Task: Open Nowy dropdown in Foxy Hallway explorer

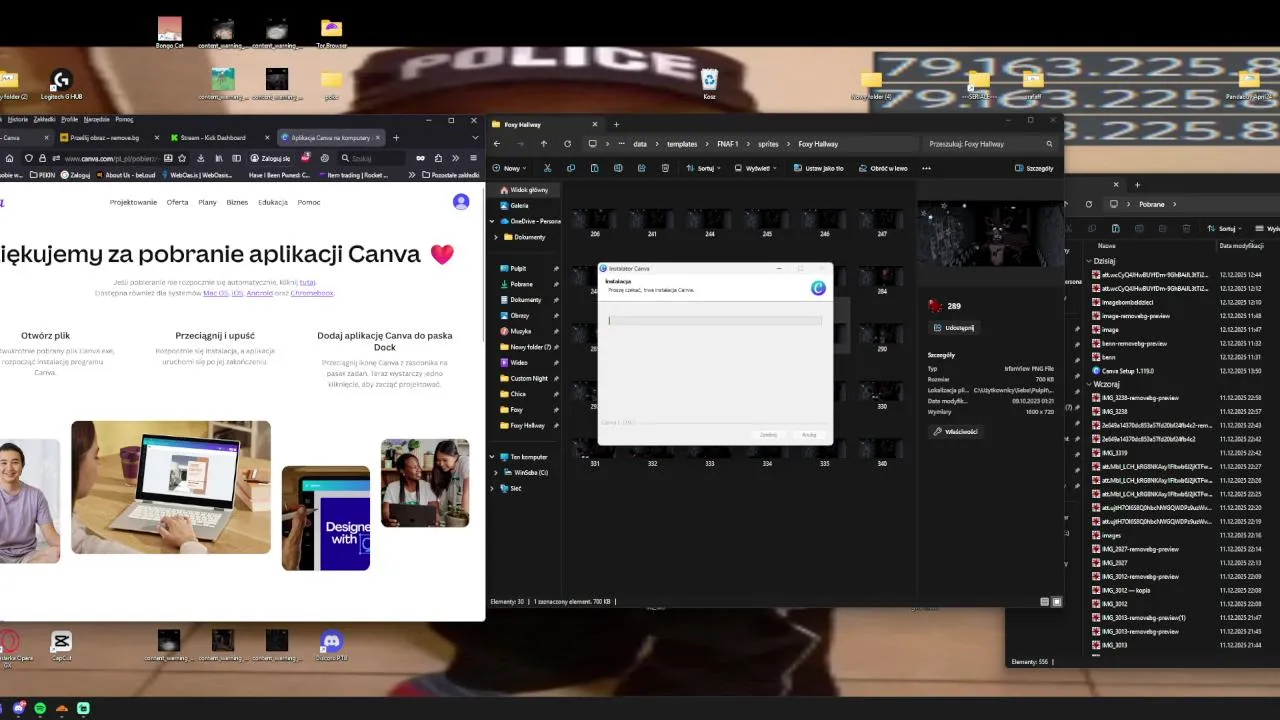Action: click(x=510, y=168)
